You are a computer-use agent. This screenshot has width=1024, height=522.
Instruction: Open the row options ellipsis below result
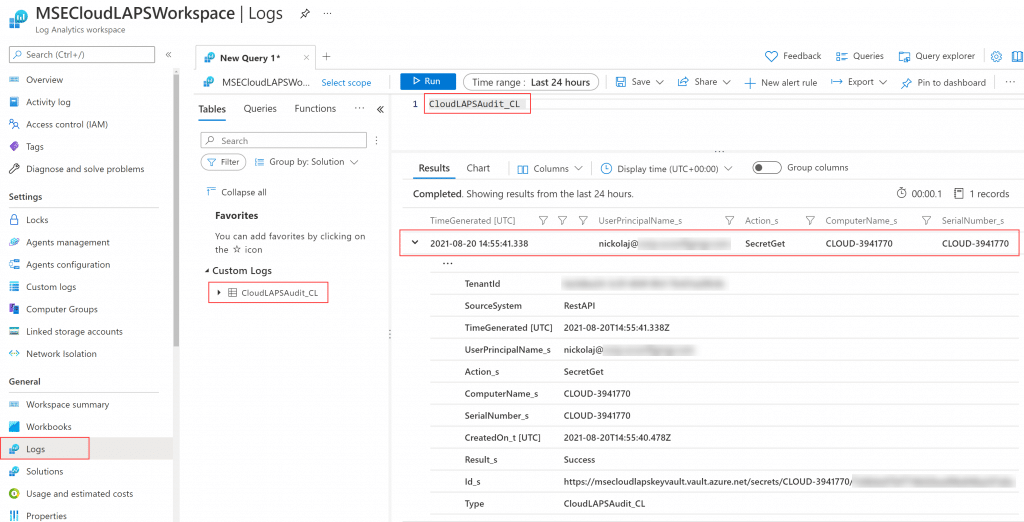[447, 264]
